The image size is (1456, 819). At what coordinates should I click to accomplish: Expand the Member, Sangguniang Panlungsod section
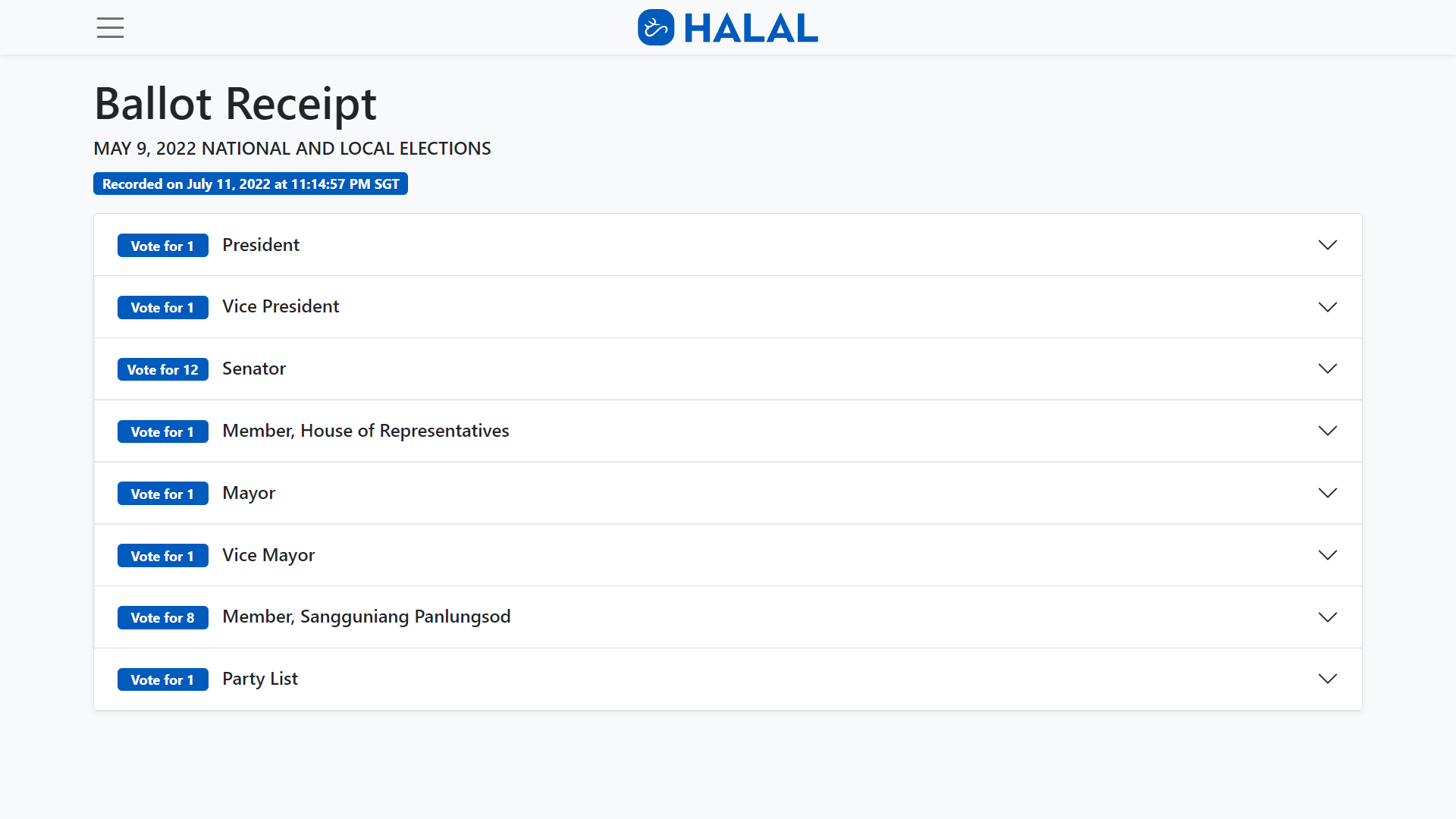pos(1328,617)
